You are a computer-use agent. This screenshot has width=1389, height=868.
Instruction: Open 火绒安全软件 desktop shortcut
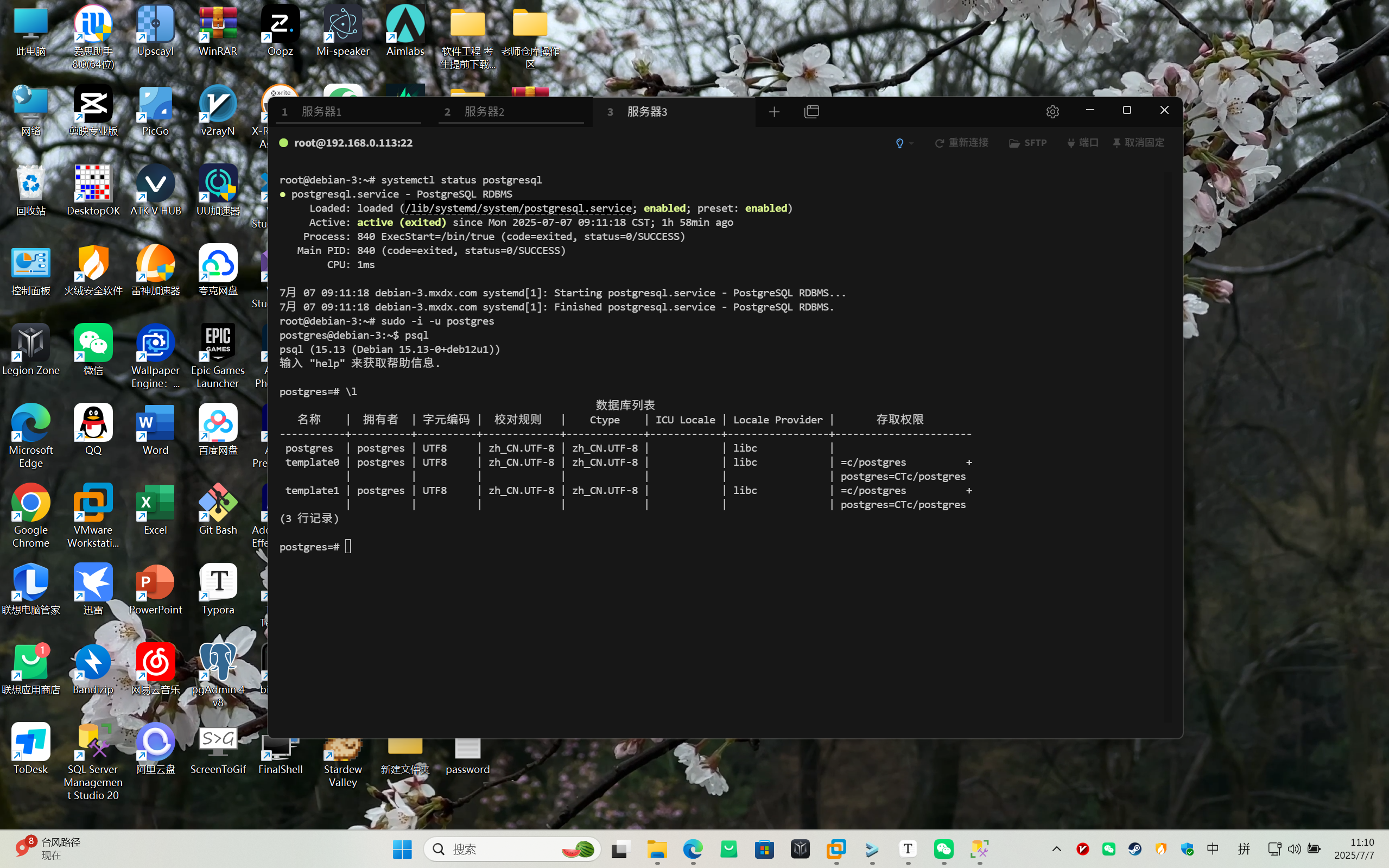[93, 271]
